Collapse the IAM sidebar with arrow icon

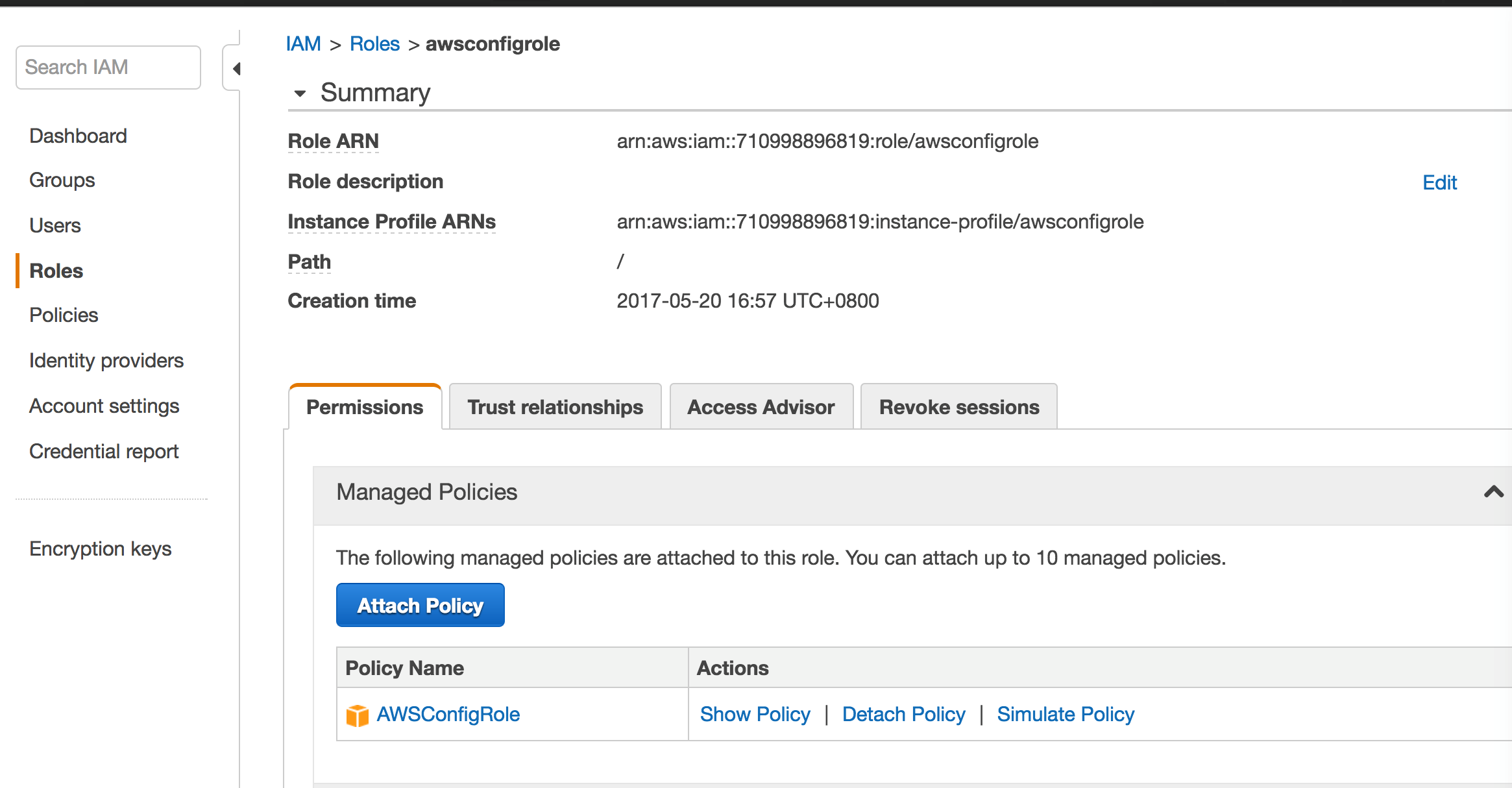point(236,69)
